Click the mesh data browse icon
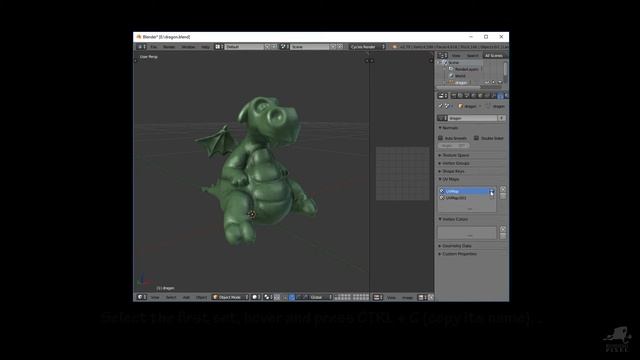This screenshot has width=640, height=360. (x=442, y=118)
